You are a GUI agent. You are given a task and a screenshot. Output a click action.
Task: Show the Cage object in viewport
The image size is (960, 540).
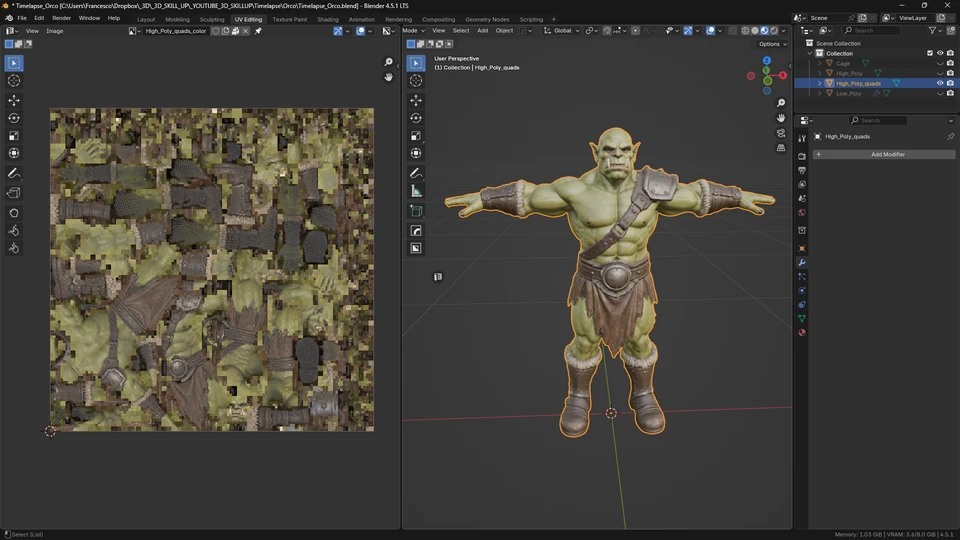(x=940, y=63)
